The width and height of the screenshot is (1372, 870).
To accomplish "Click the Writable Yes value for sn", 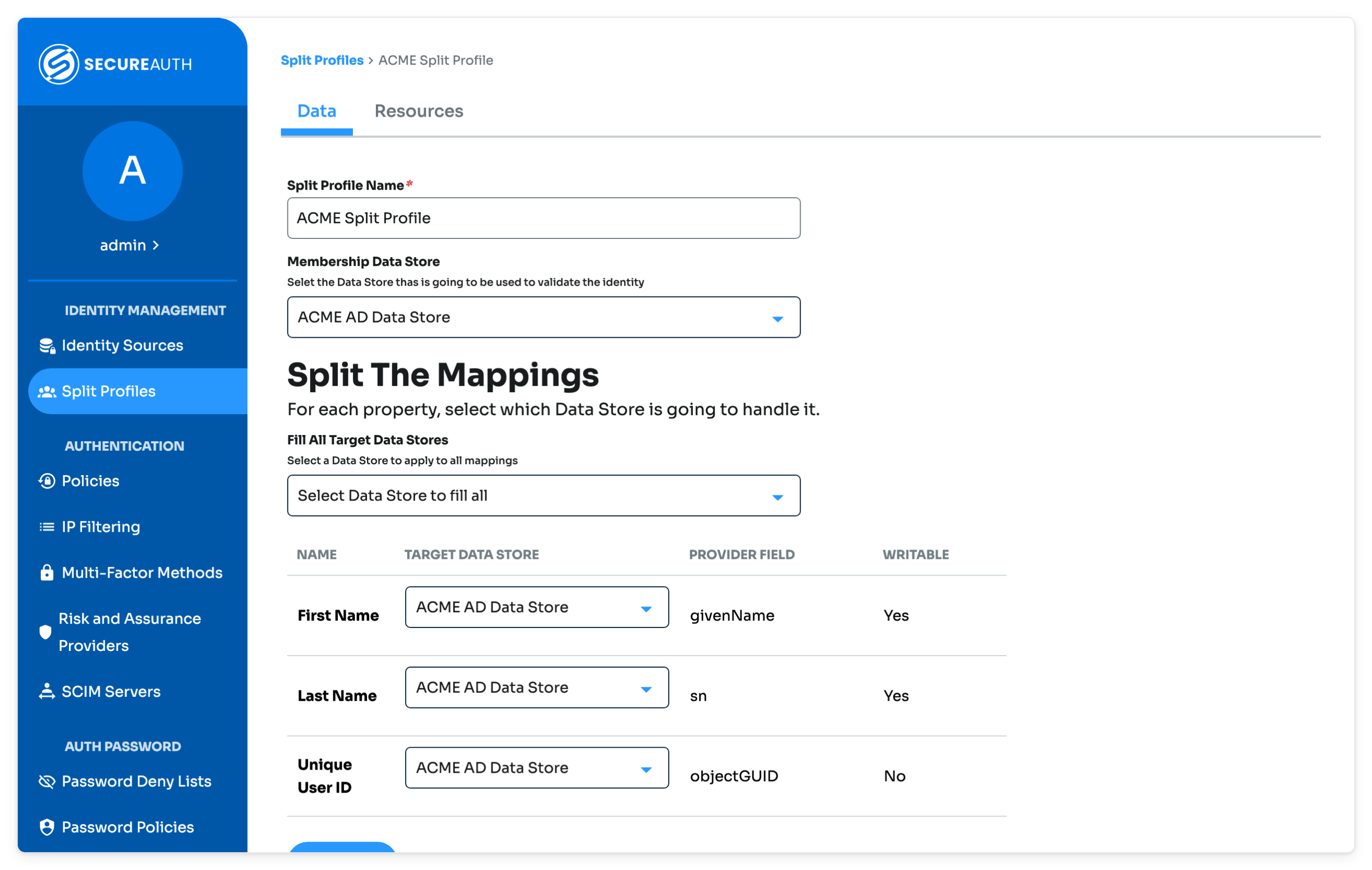I will pyautogui.click(x=896, y=696).
